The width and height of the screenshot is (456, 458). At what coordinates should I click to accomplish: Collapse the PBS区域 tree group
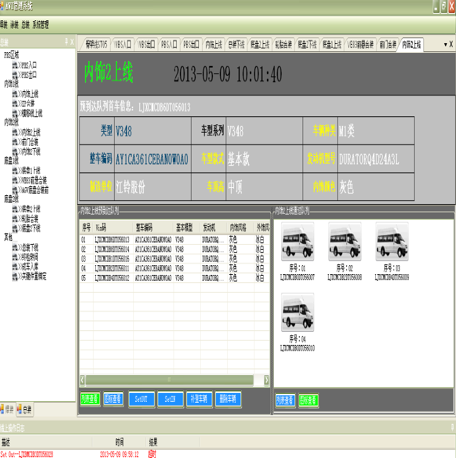(12, 55)
